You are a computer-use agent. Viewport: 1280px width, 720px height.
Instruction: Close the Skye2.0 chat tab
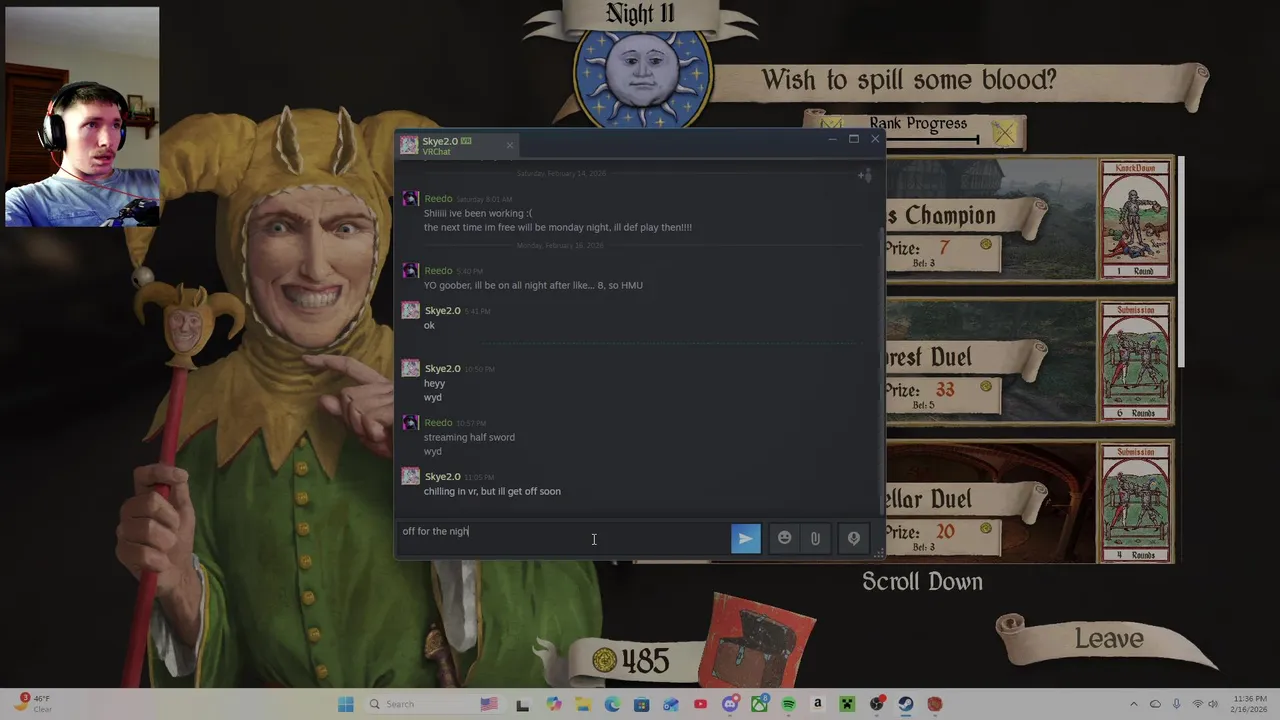pyautogui.click(x=509, y=145)
